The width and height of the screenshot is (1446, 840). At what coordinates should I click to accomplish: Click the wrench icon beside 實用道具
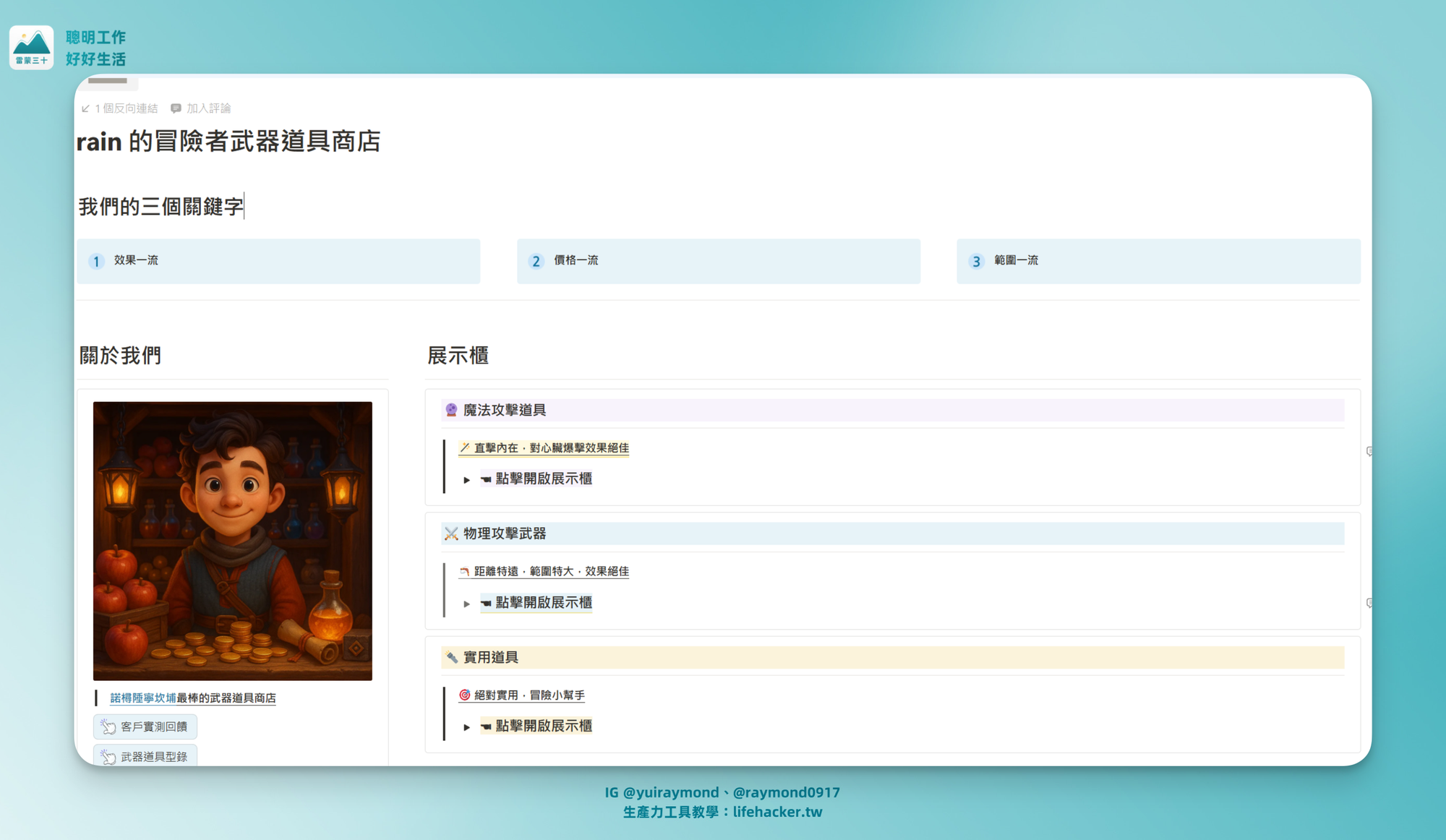[451, 657]
